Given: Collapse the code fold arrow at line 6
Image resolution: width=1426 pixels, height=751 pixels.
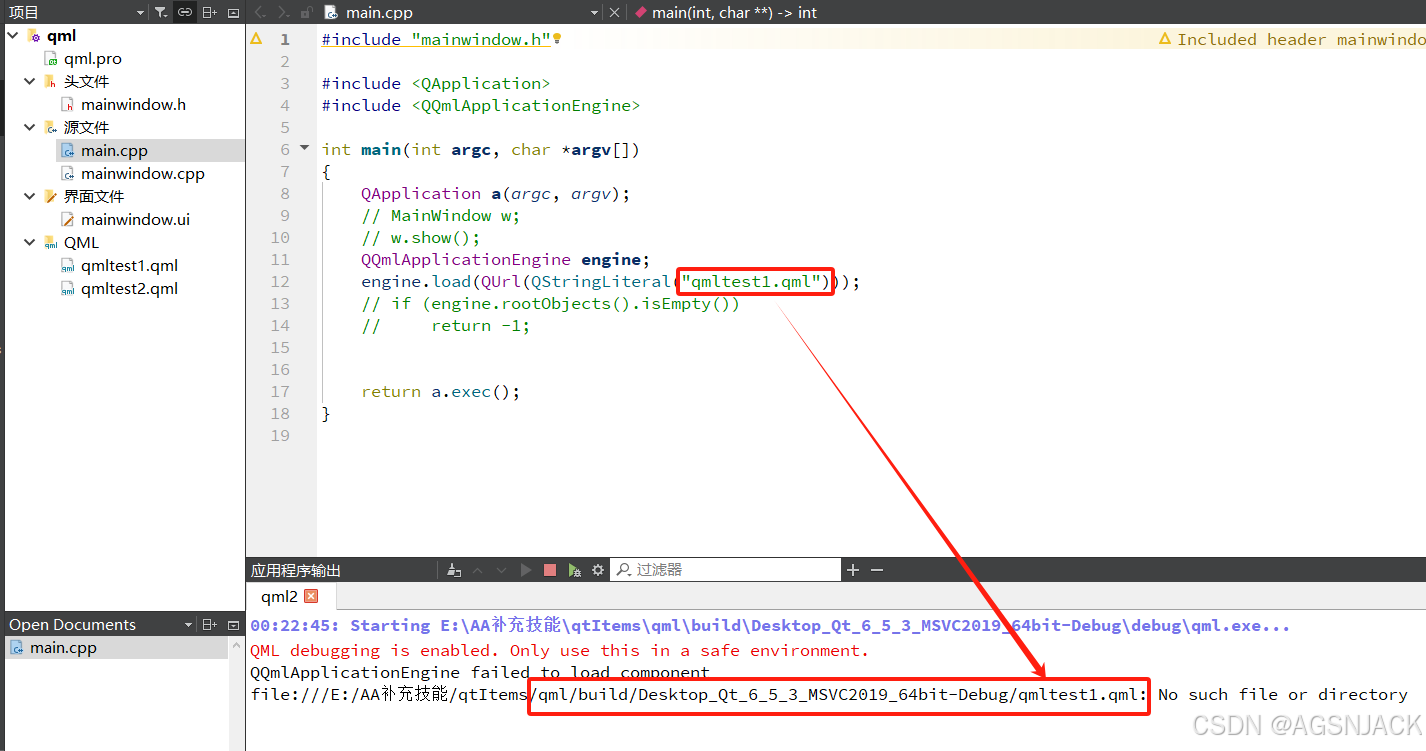Looking at the screenshot, I should [303, 146].
